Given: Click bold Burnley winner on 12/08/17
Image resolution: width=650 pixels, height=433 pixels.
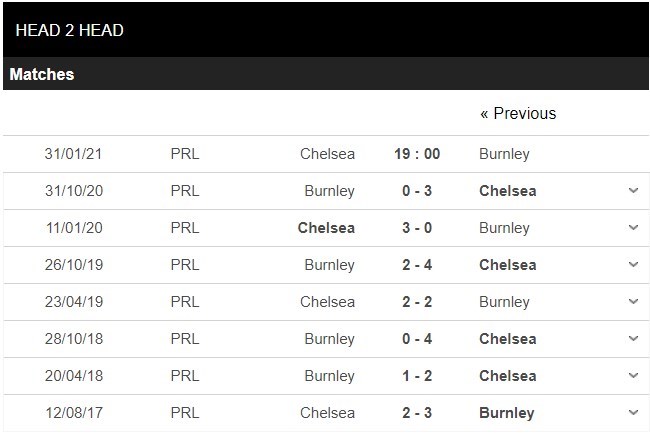Looking at the screenshot, I should tap(507, 412).
